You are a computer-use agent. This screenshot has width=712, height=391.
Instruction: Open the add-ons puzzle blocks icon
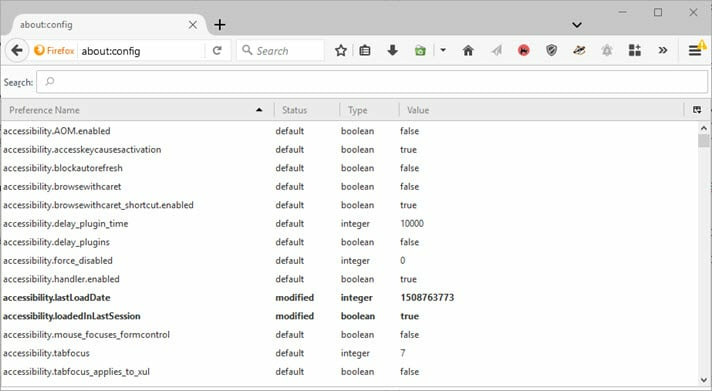pos(635,50)
